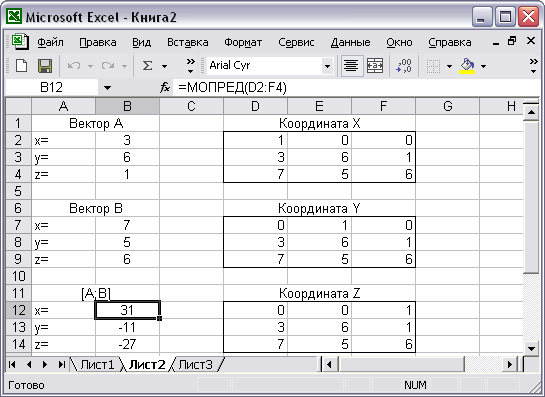Click horizontal scrollbar right arrow

point(510,364)
